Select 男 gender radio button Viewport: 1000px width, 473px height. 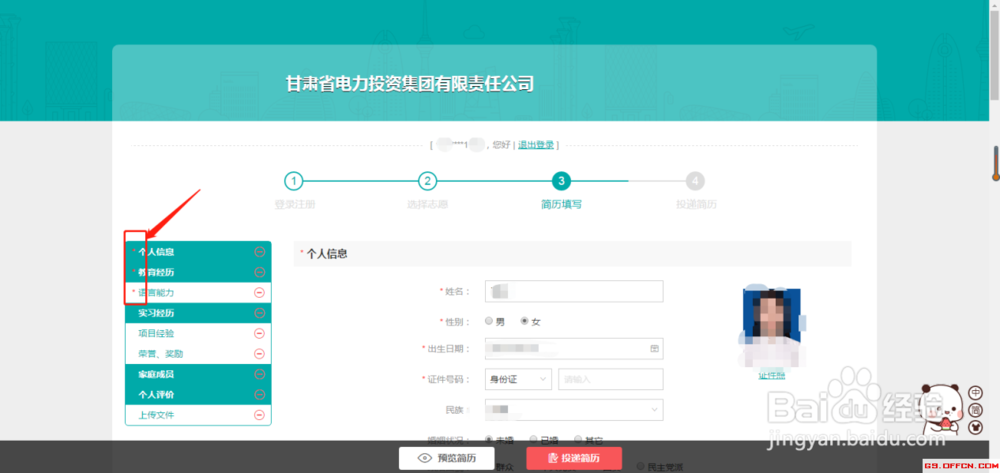pos(489,321)
